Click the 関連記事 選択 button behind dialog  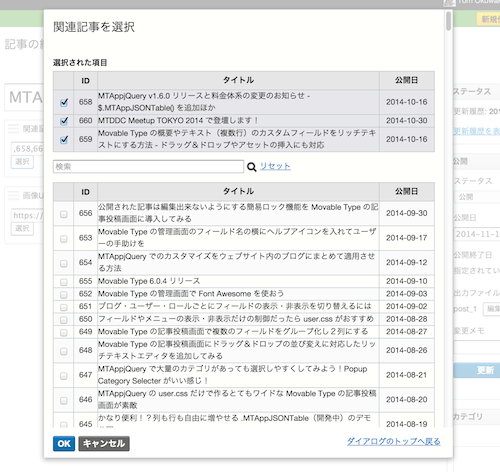tap(22, 162)
